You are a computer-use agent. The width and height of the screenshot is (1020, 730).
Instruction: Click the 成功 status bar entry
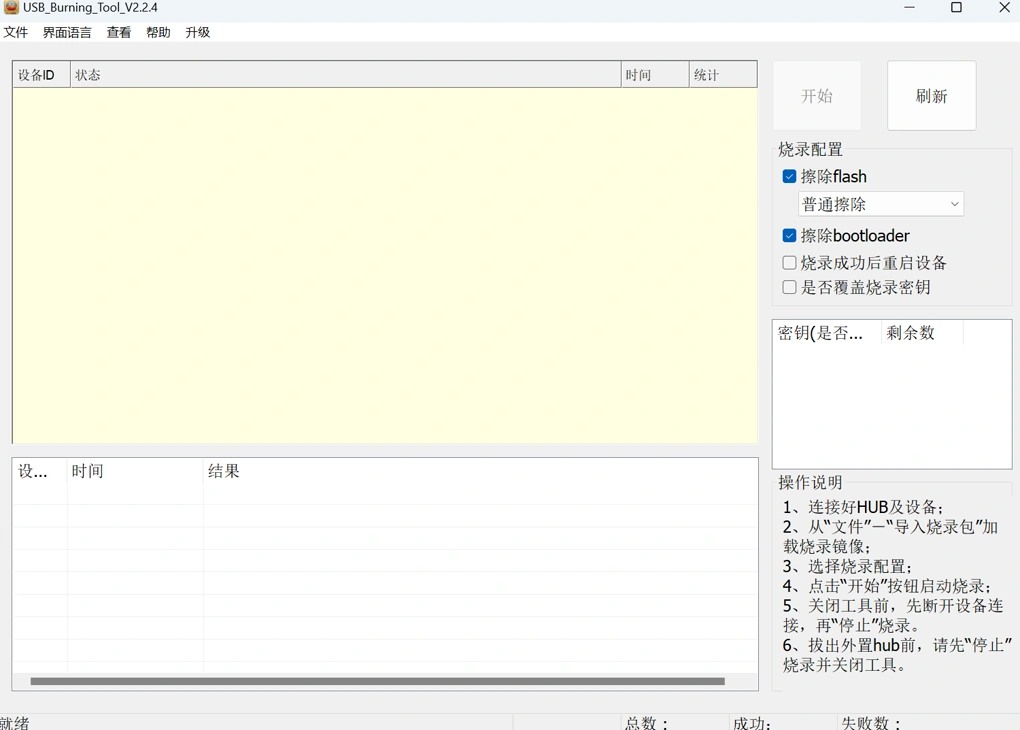(x=752, y=723)
